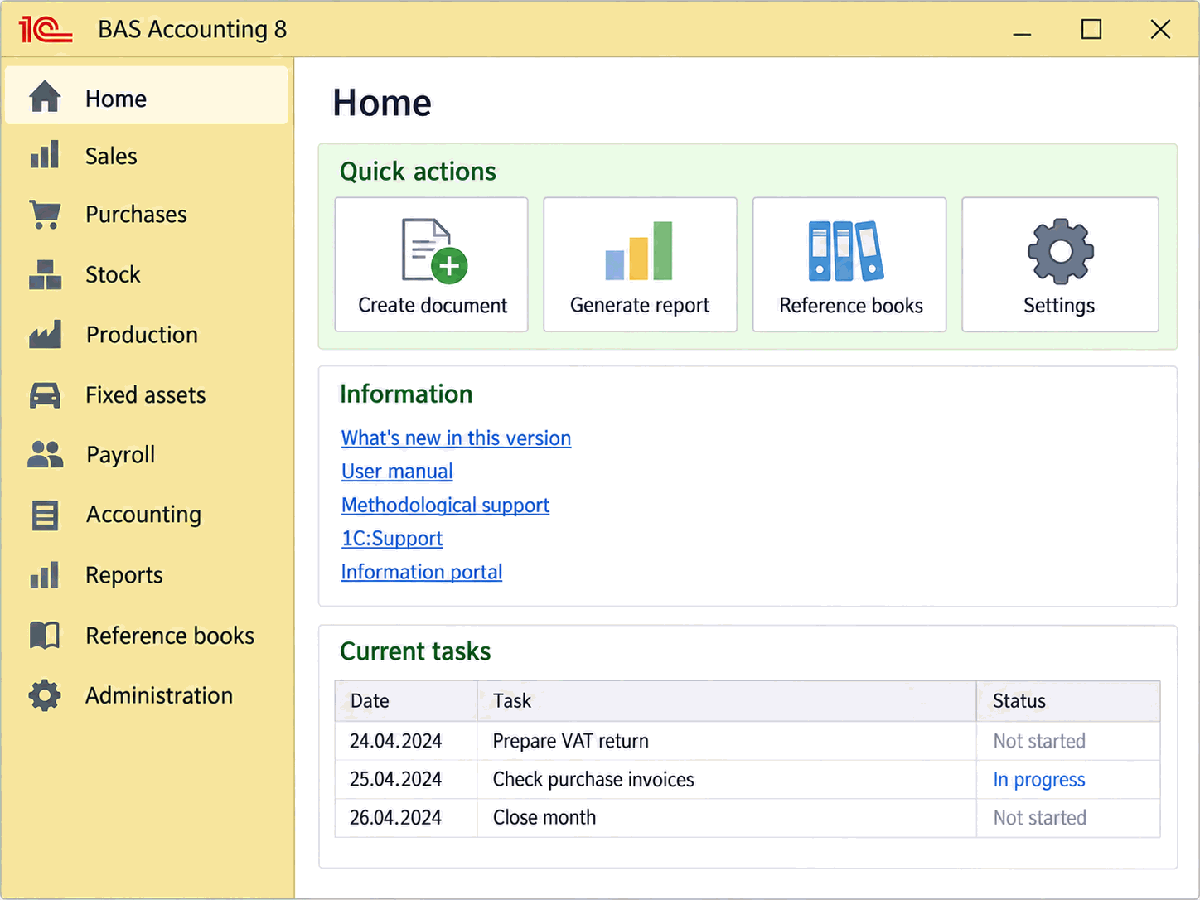The image size is (1200, 900).
Task: Click the date 24.04.2024
Action: pyautogui.click(x=396, y=741)
